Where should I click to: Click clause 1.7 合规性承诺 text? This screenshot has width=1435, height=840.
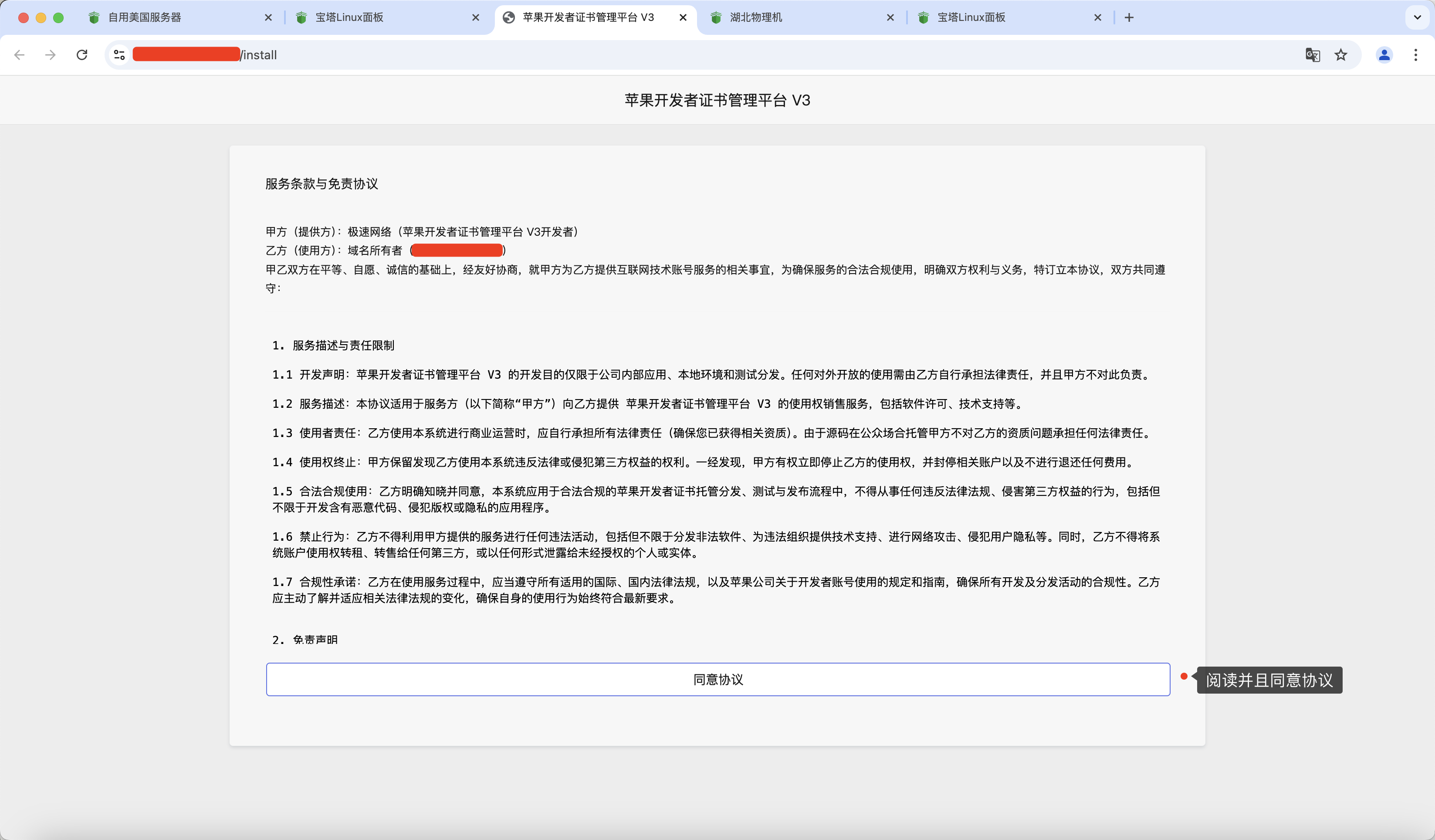(716, 590)
